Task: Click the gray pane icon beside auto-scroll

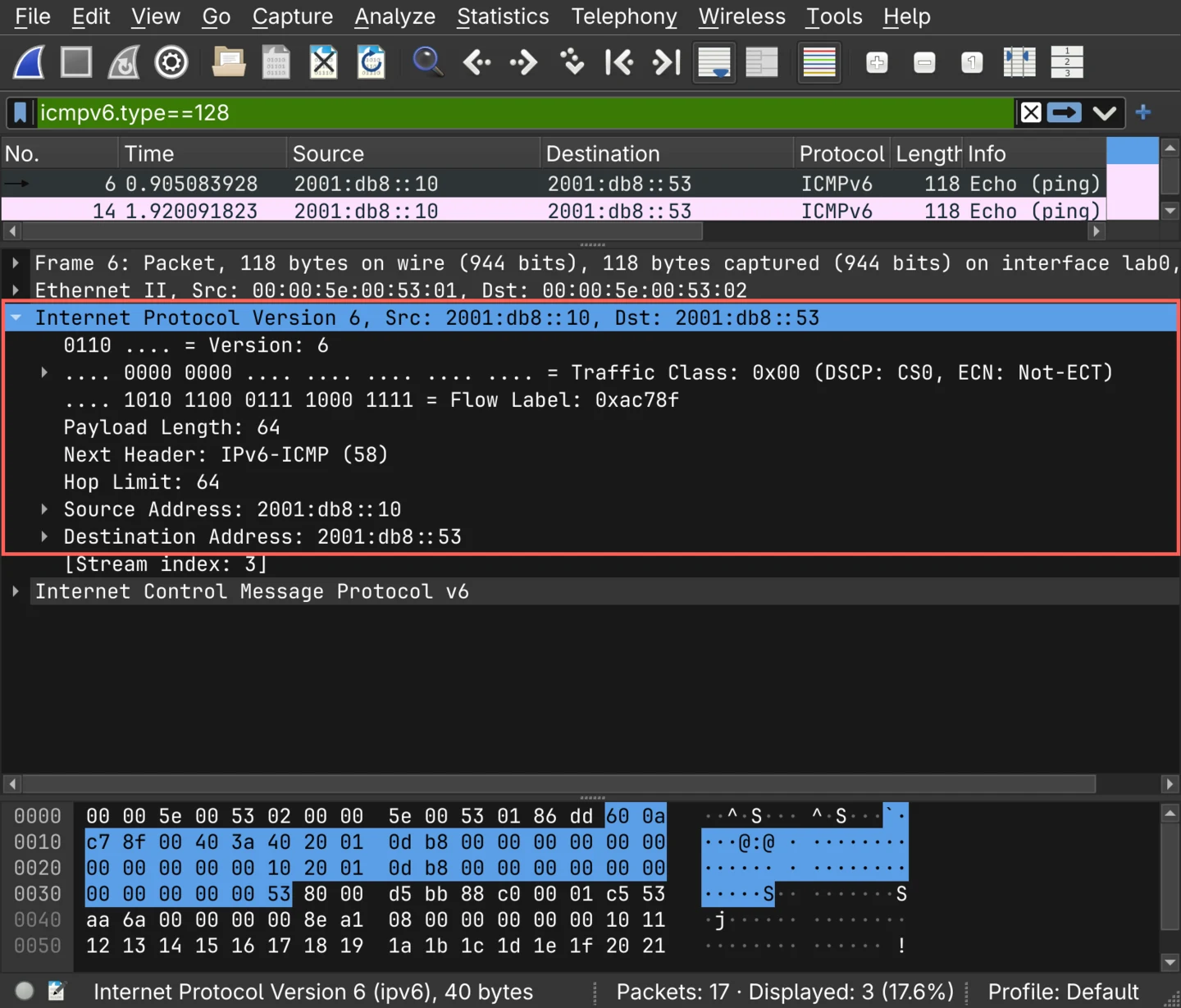Action: [x=762, y=62]
